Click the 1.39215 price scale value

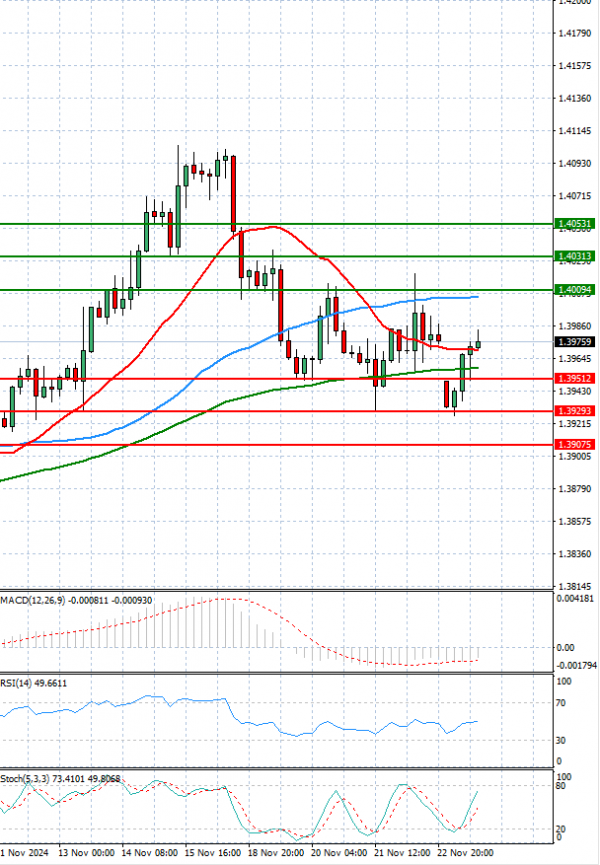coord(575,424)
